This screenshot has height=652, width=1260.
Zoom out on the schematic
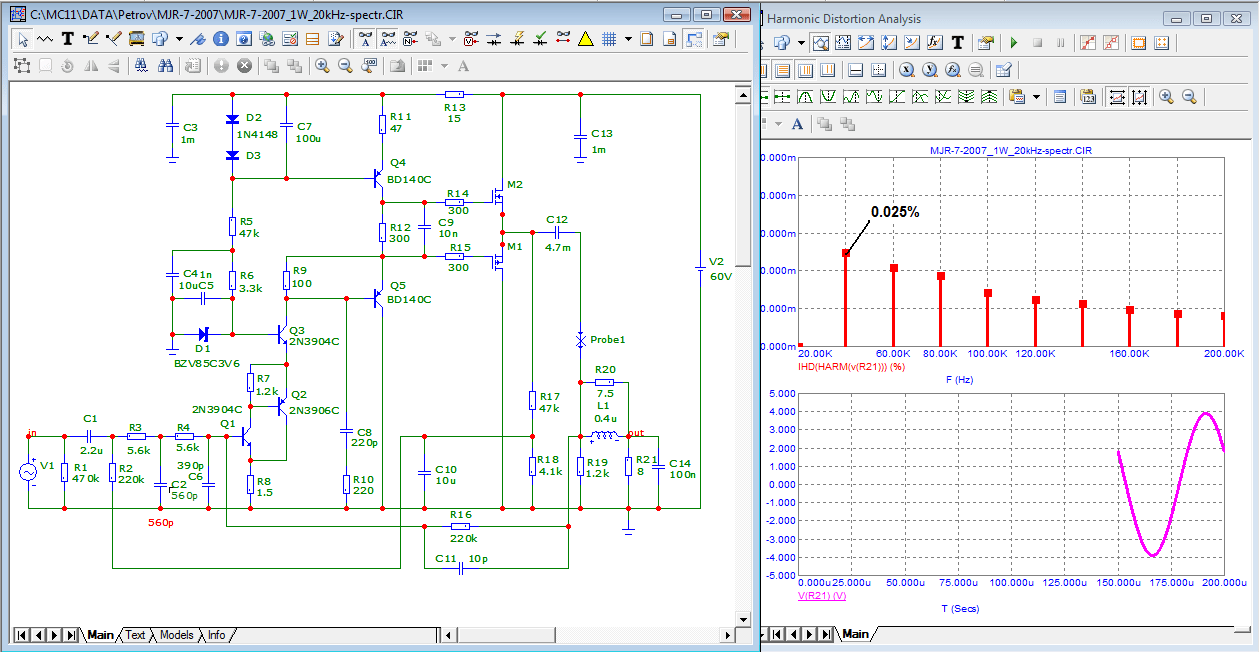(x=345, y=66)
